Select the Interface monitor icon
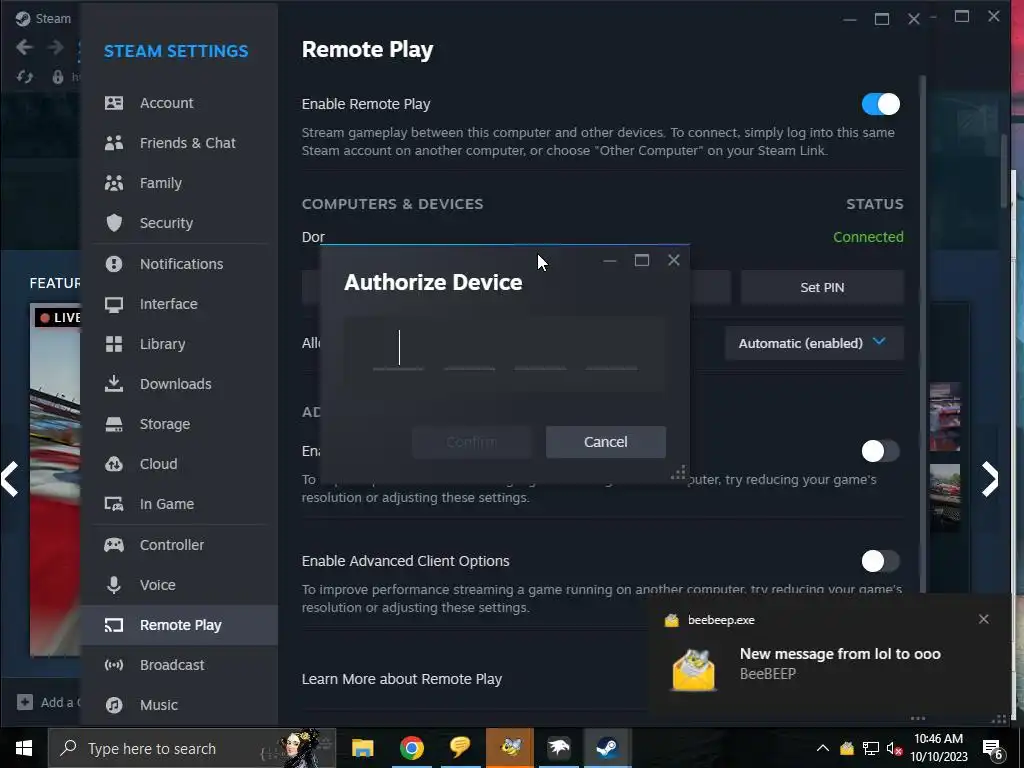 pos(114,304)
